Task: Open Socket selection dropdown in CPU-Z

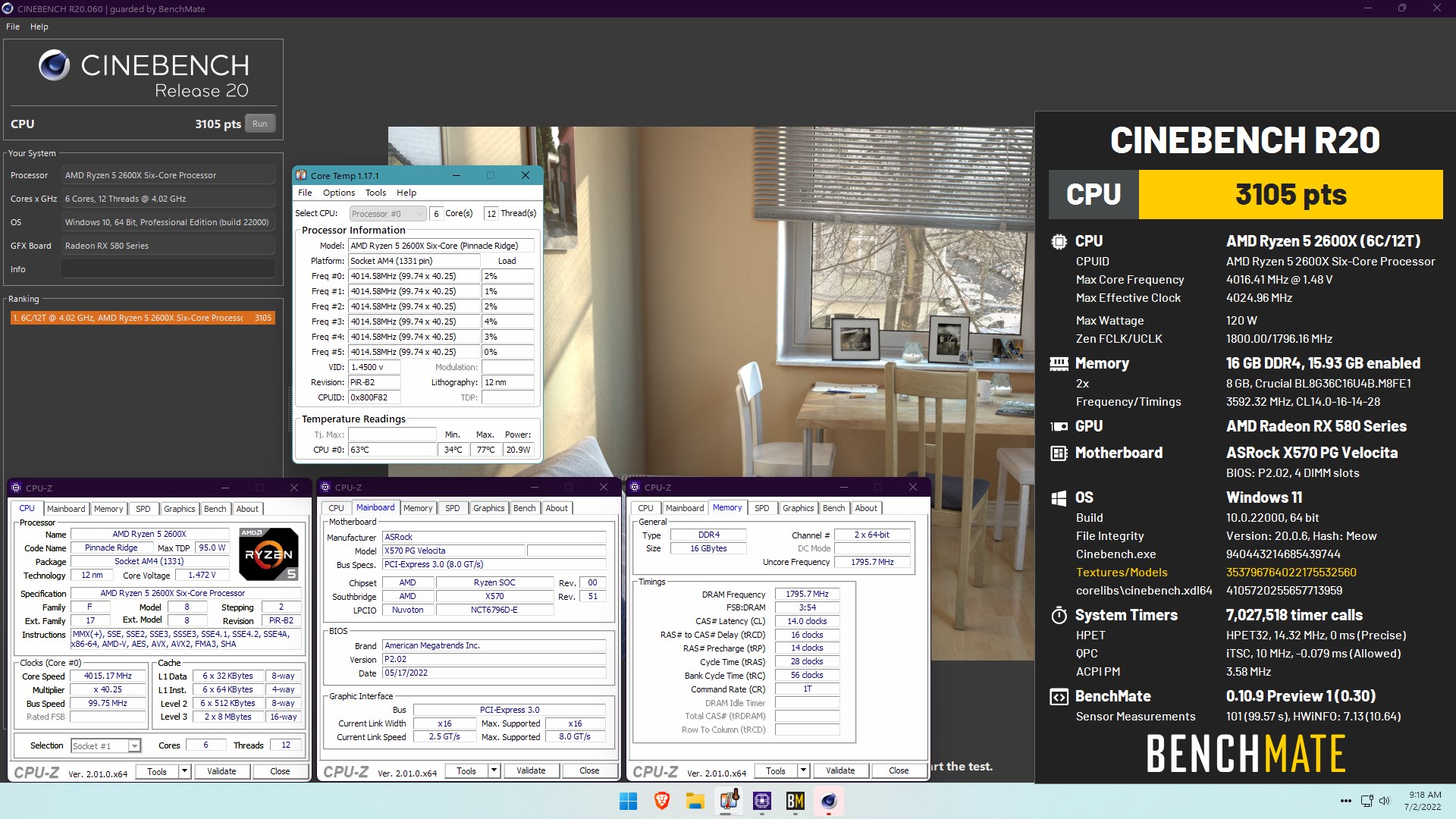Action: [106, 745]
